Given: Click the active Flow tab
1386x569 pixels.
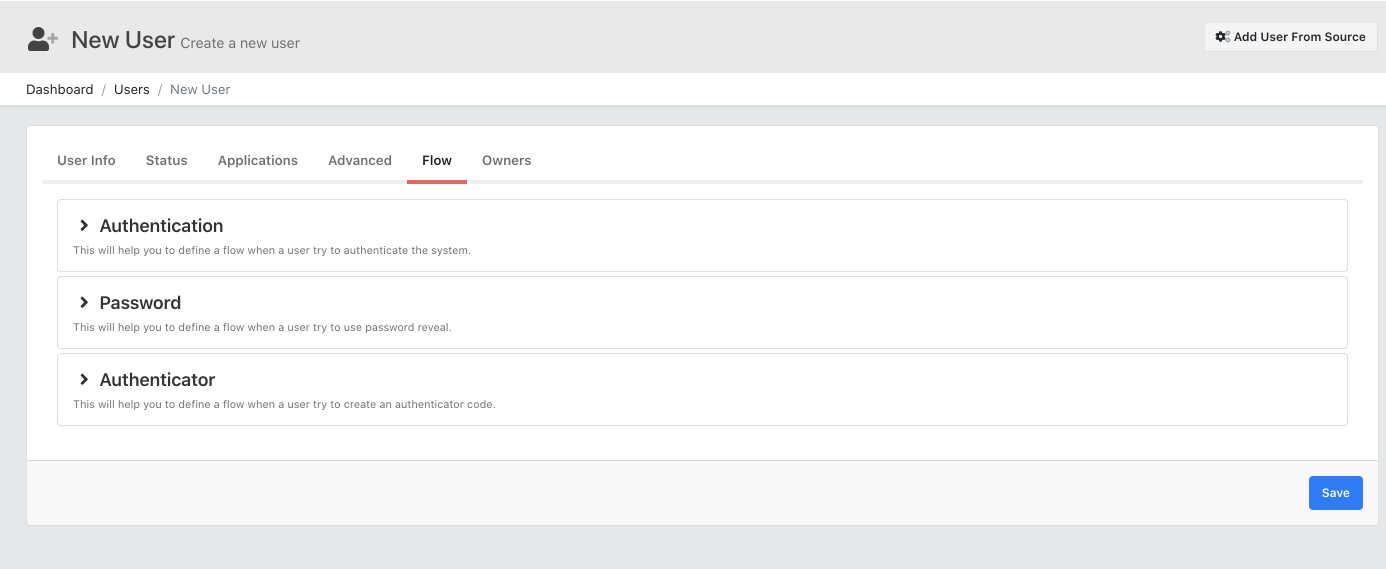Looking at the screenshot, I should click(x=437, y=160).
